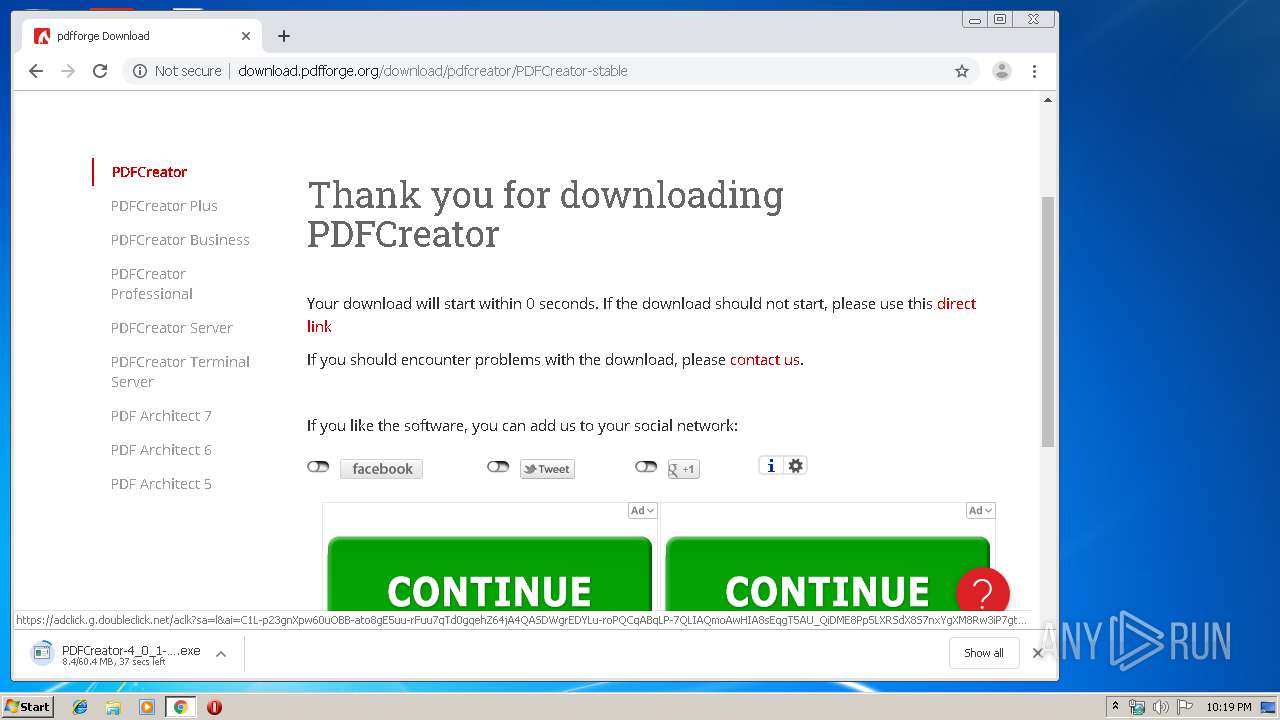
Task: Open a new browser tab
Action: click(x=284, y=36)
